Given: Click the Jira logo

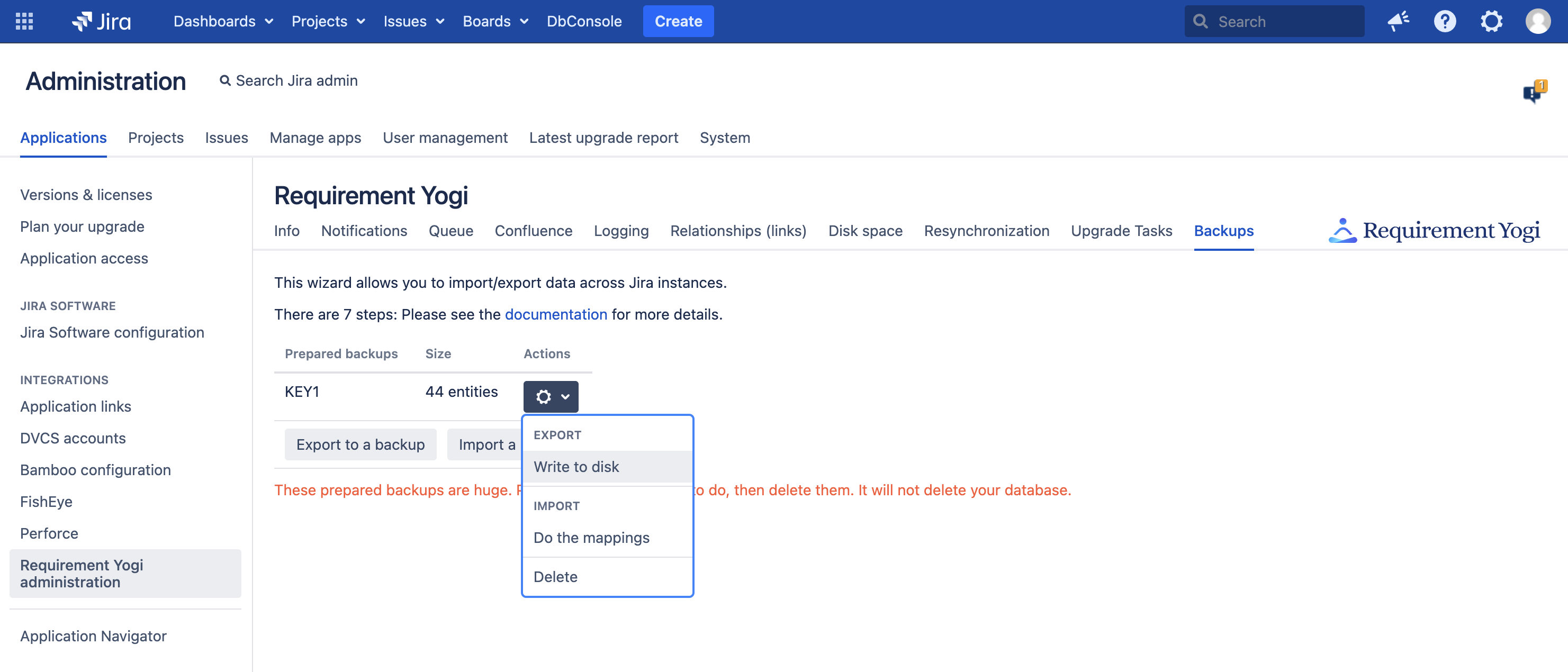Looking at the screenshot, I should point(102,21).
